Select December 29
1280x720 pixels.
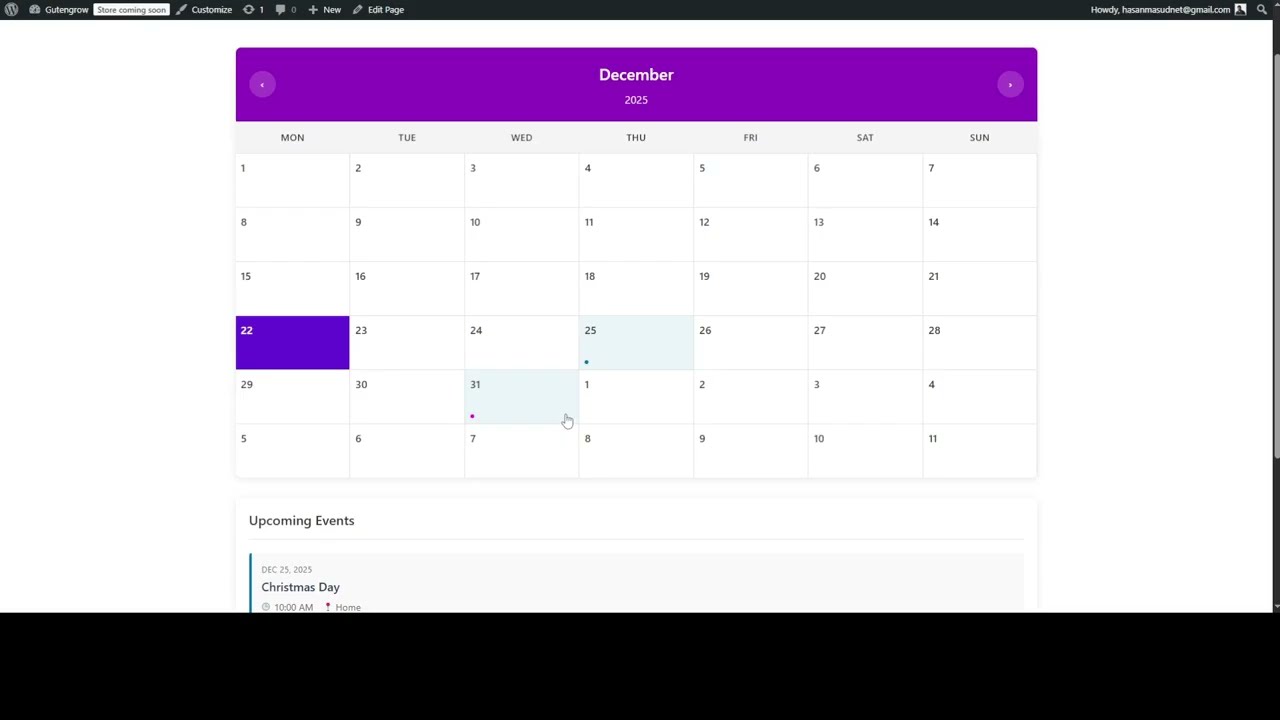tap(292, 396)
